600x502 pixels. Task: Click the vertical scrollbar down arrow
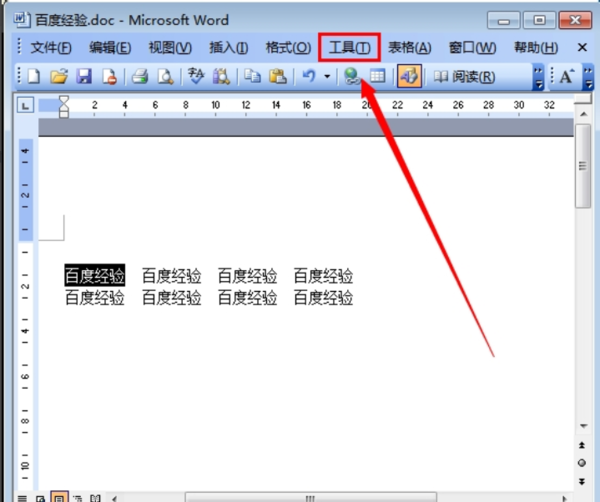tap(584, 426)
